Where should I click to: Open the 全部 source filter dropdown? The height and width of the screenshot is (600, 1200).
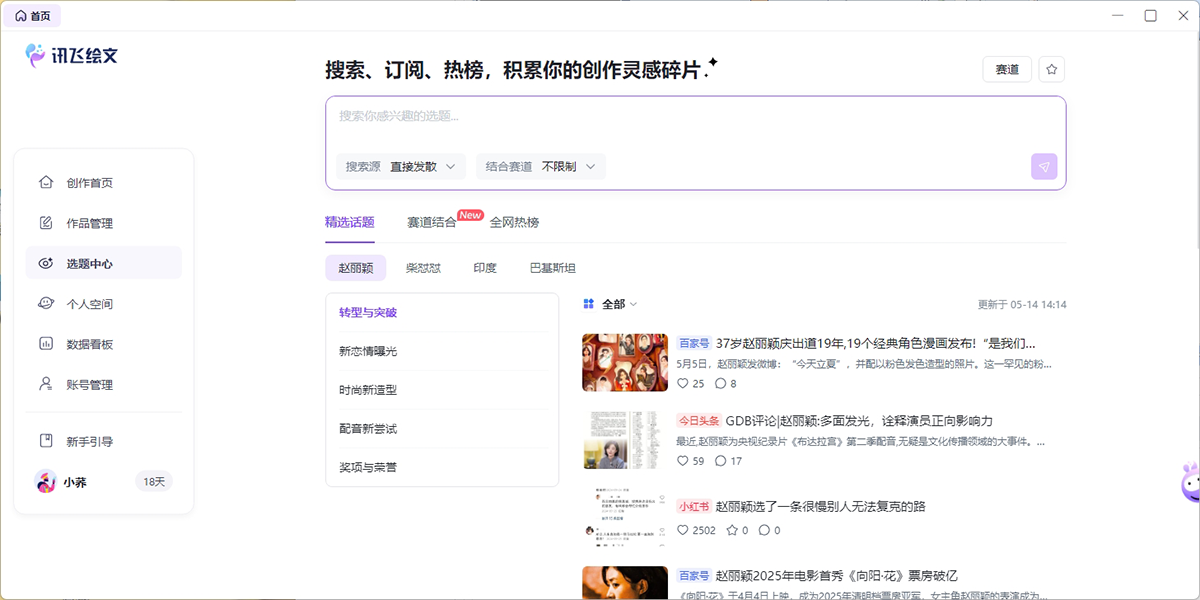pos(610,304)
